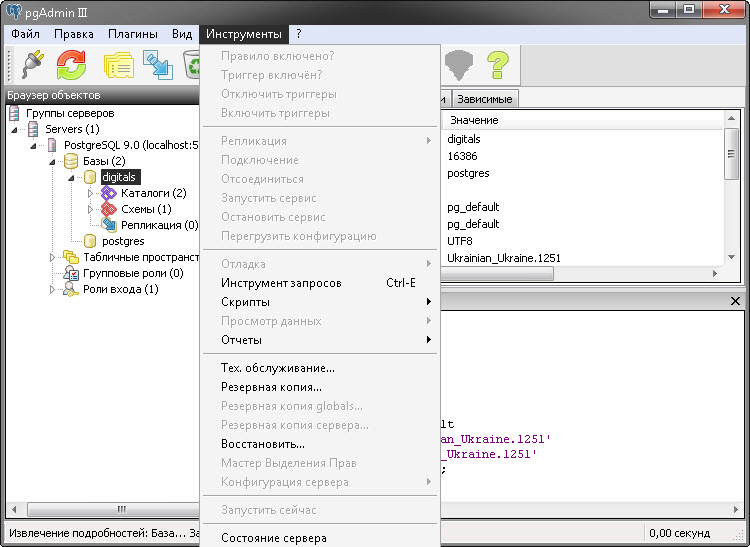Choose Тех. обслуживание... menu entry
This screenshot has width=750, height=547.
click(x=320, y=368)
